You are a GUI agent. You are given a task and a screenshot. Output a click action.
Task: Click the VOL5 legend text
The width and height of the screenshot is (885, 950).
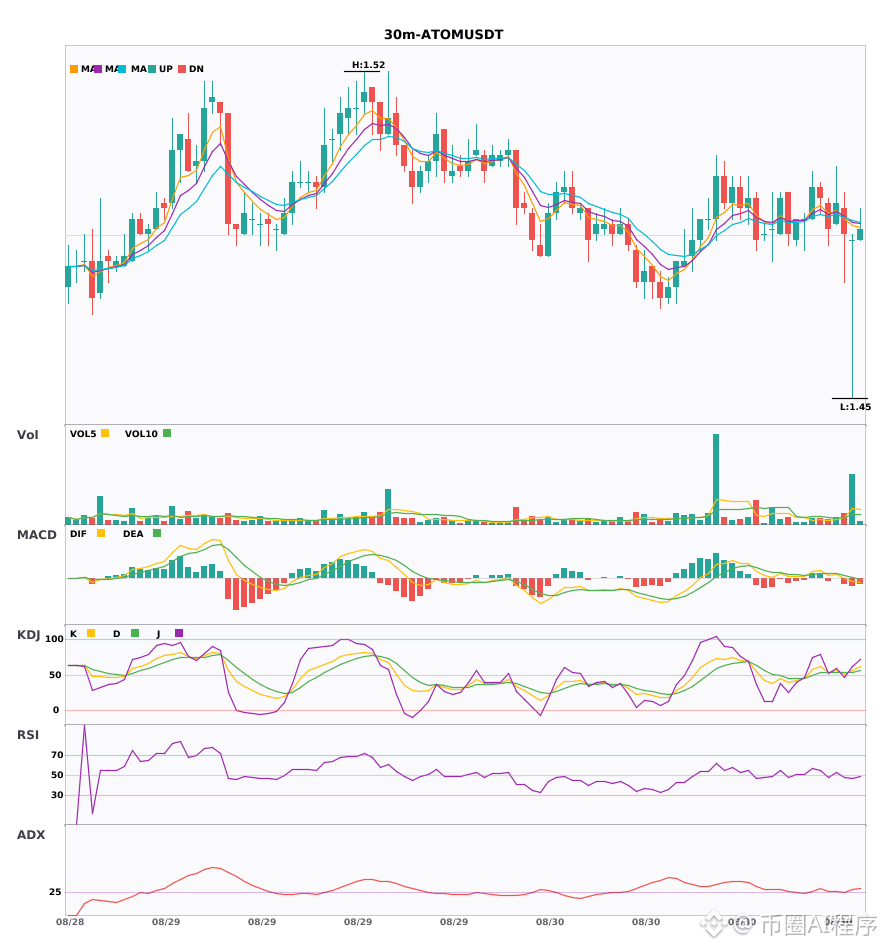(83, 434)
